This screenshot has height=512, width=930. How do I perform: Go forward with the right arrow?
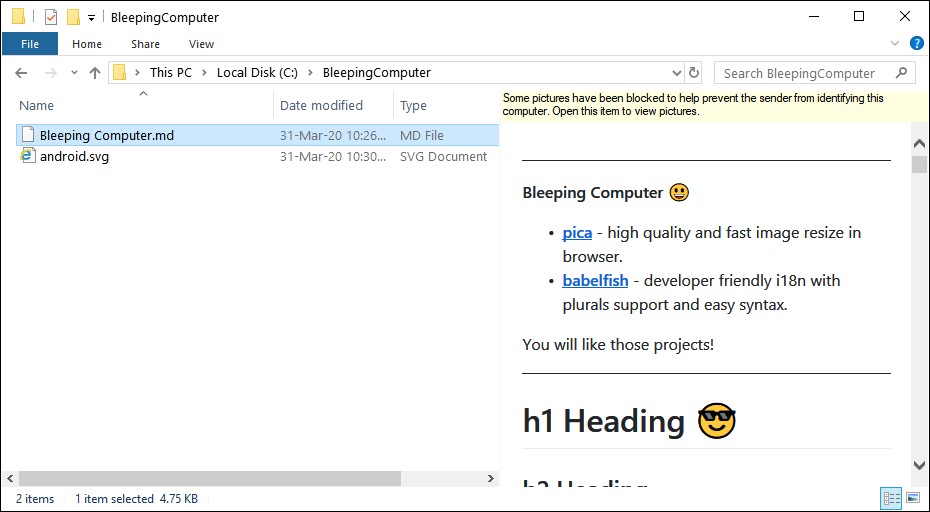pyautogui.click(x=51, y=73)
